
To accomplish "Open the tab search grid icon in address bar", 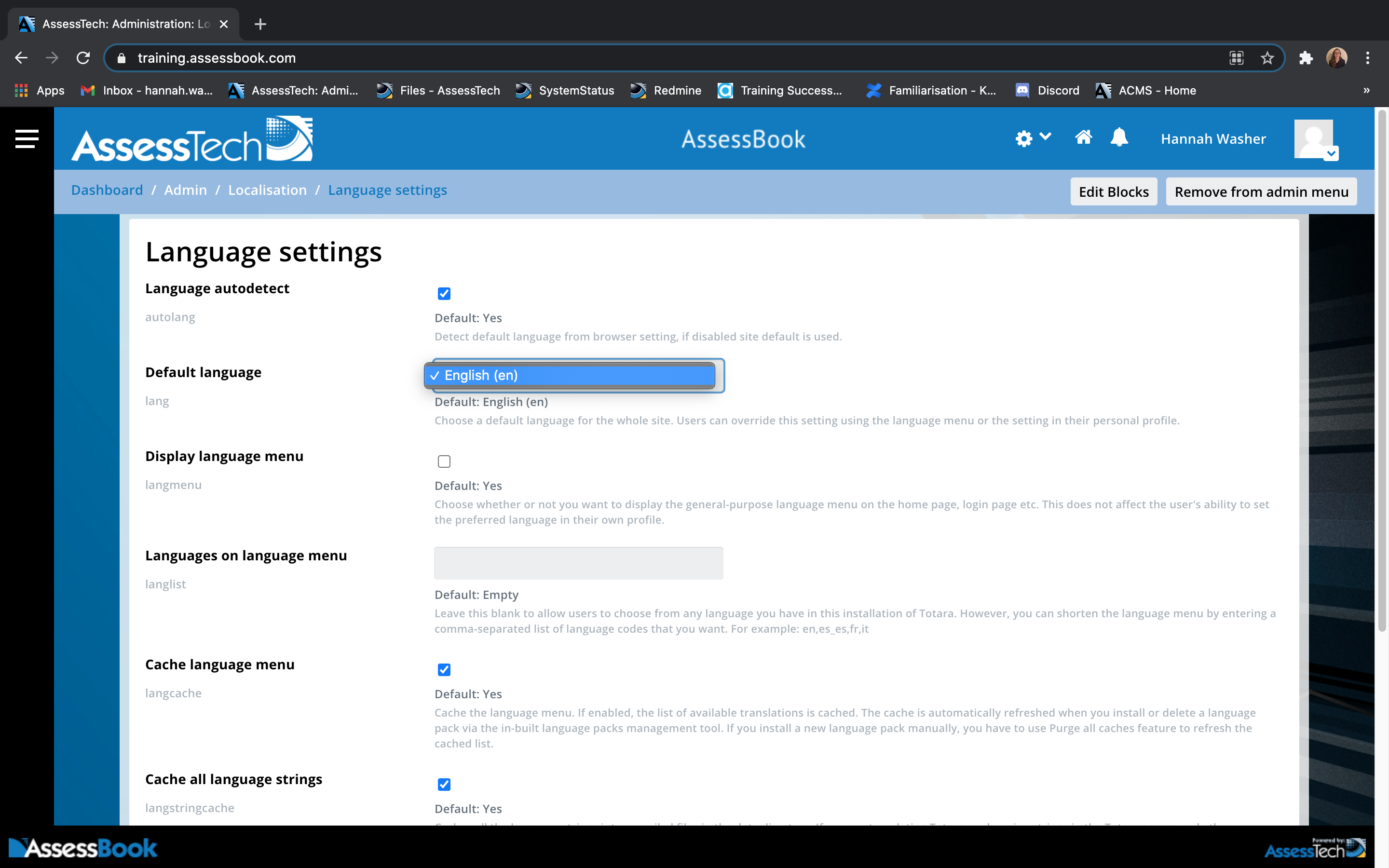I will click(1236, 58).
